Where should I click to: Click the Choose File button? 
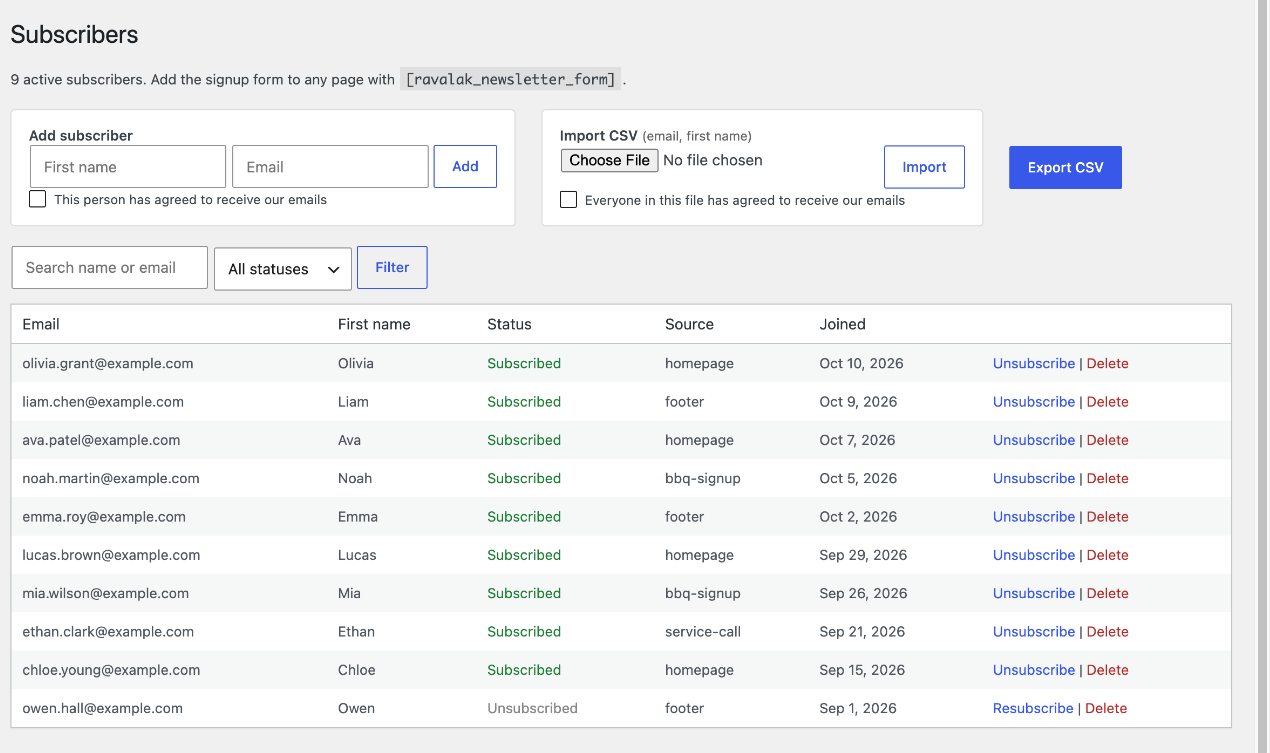click(x=609, y=160)
